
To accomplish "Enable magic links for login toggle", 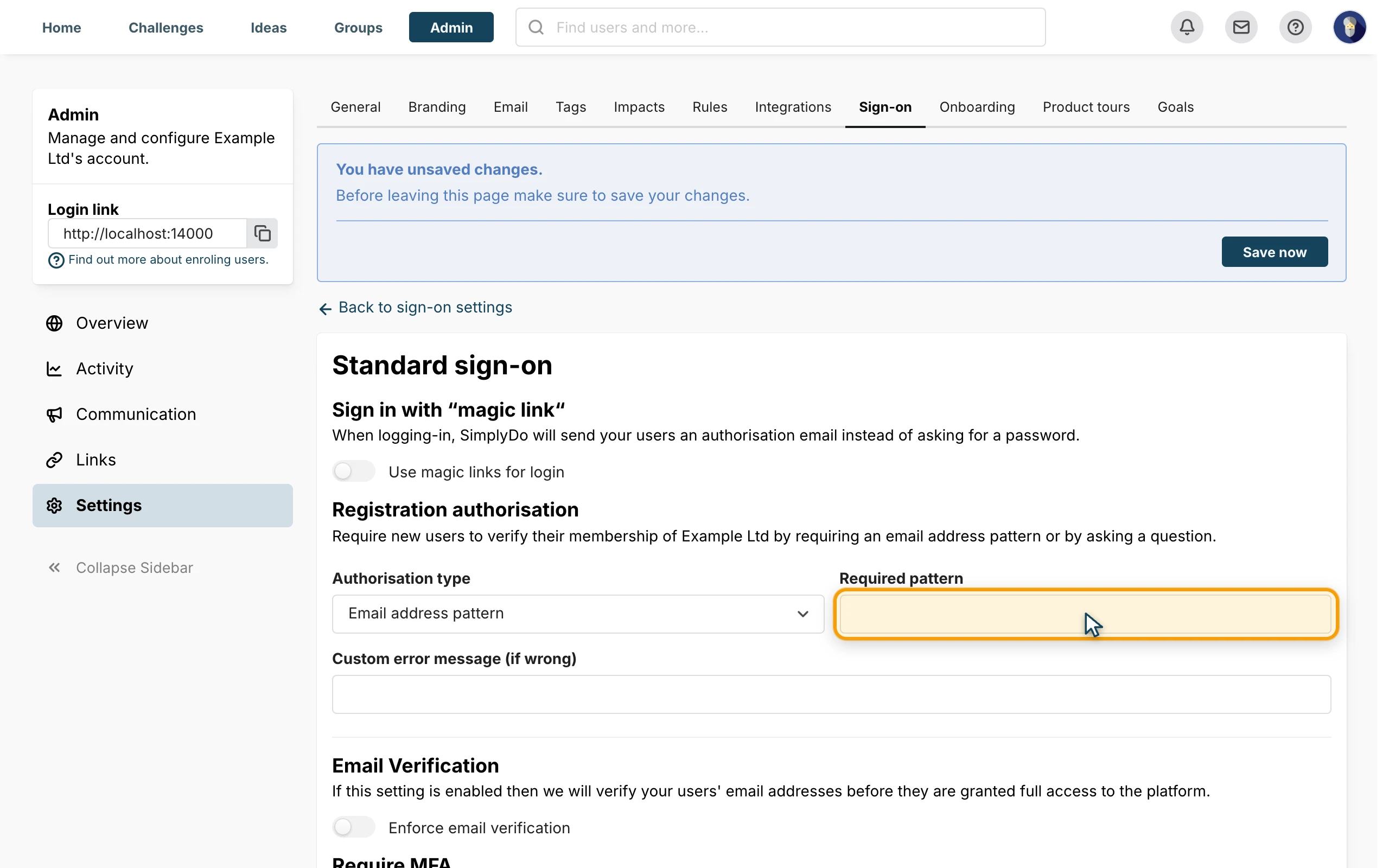I will pos(354,471).
